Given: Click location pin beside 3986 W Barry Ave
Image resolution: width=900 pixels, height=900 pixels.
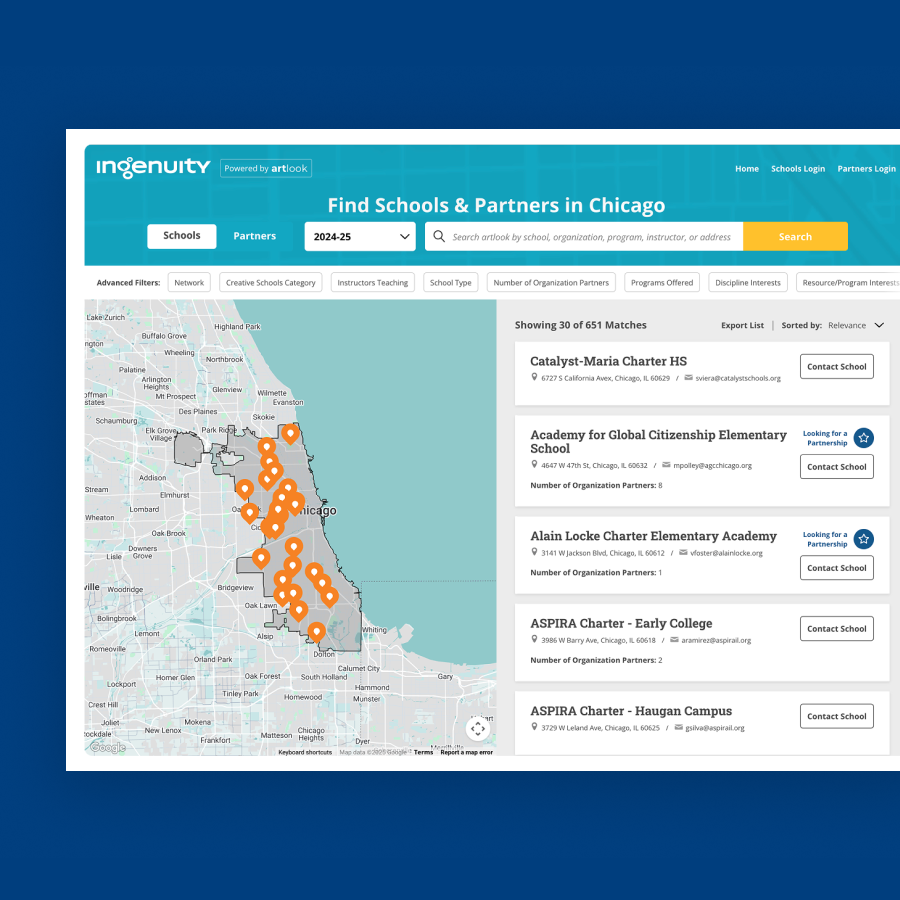Looking at the screenshot, I should click(534, 639).
